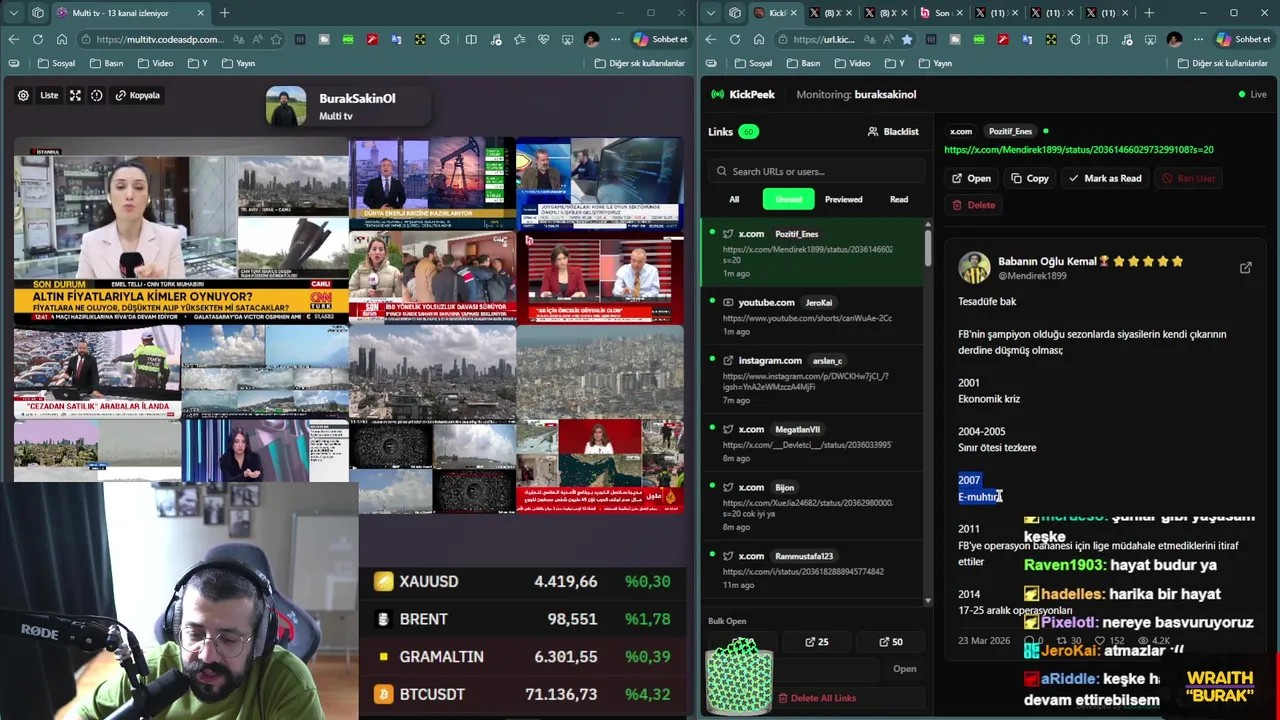Click the XAUUSD ticker row

click(522, 581)
